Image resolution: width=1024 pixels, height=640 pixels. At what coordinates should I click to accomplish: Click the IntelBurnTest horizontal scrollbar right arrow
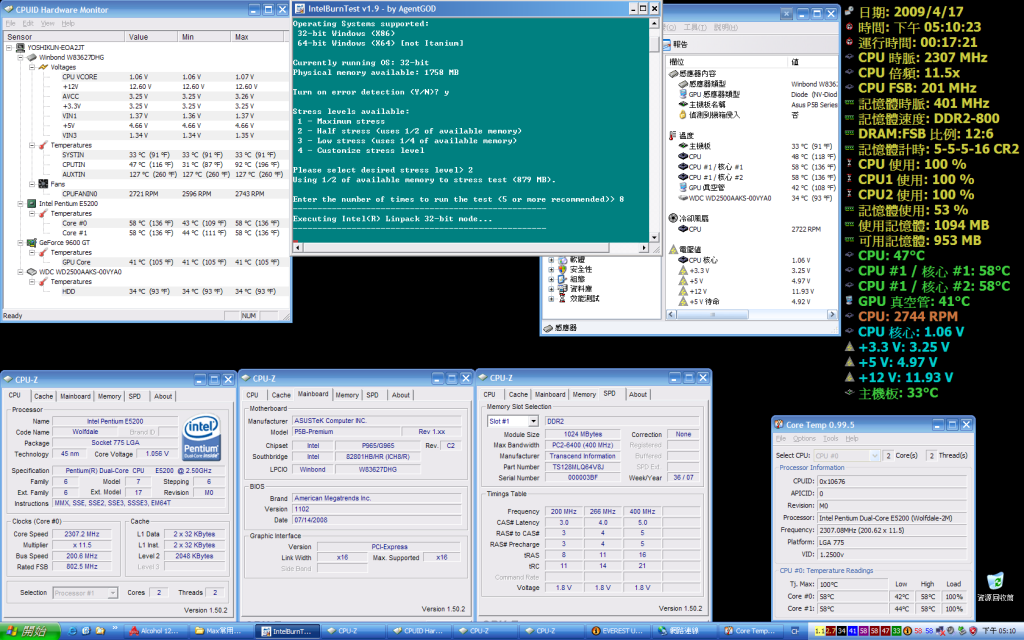pyautogui.click(x=644, y=248)
